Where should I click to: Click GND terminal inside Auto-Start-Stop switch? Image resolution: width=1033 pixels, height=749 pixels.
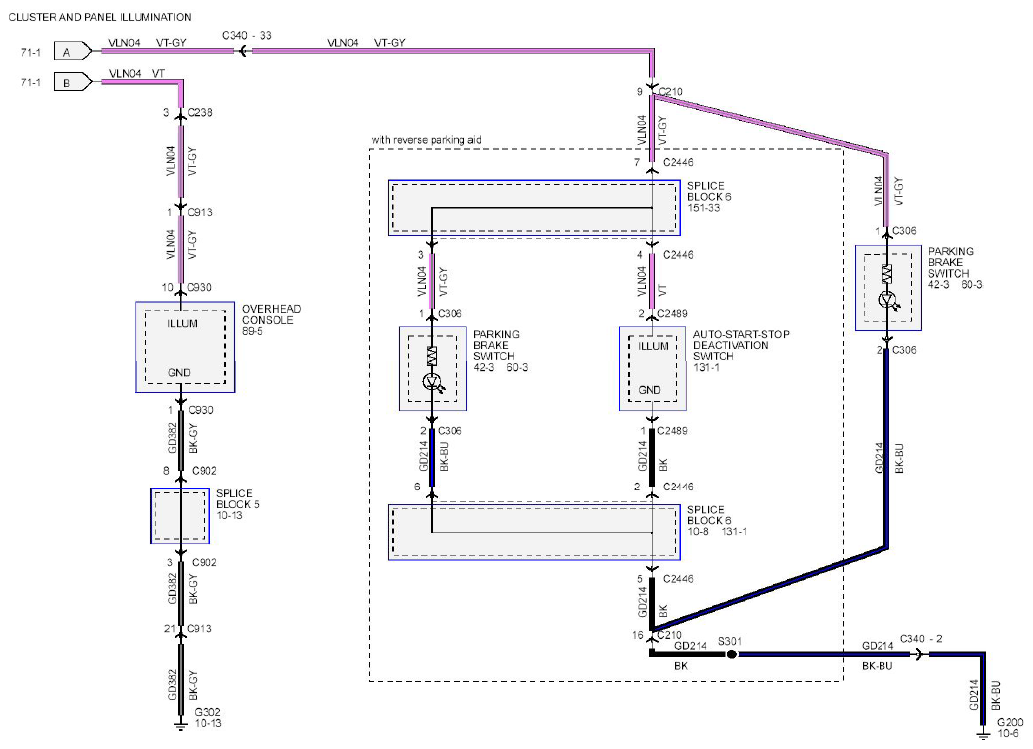tap(649, 390)
